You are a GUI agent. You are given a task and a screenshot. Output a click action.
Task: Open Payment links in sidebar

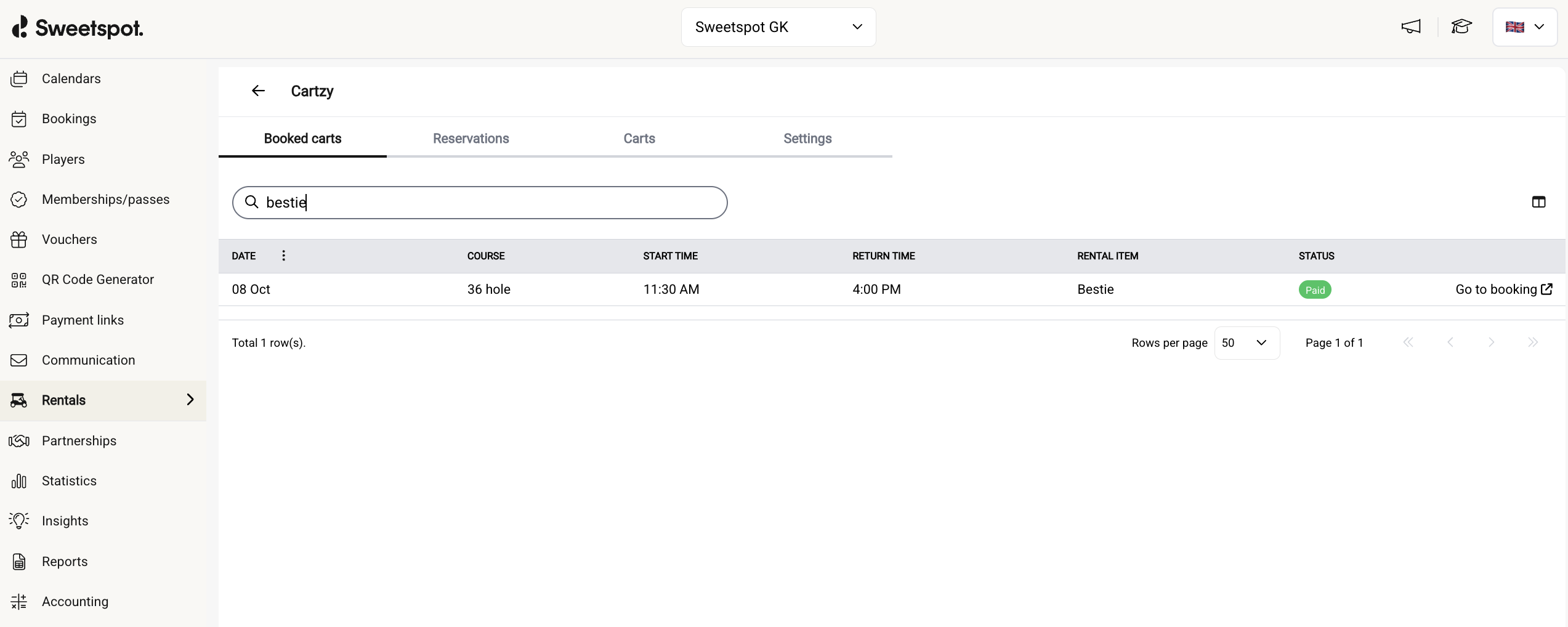[x=83, y=320]
